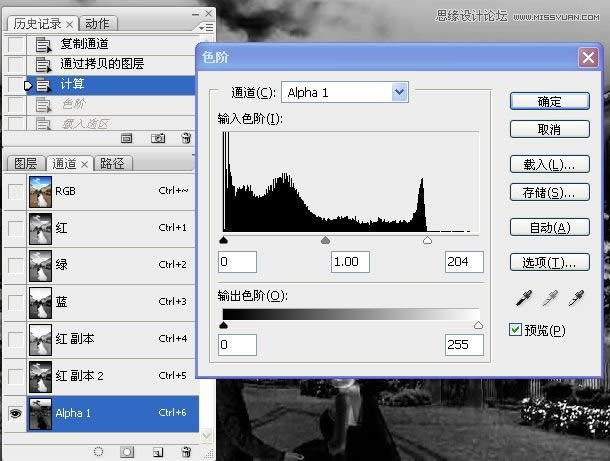The width and height of the screenshot is (610, 461).
Task: Switch to the 图层 layers tab
Action: click(25, 164)
